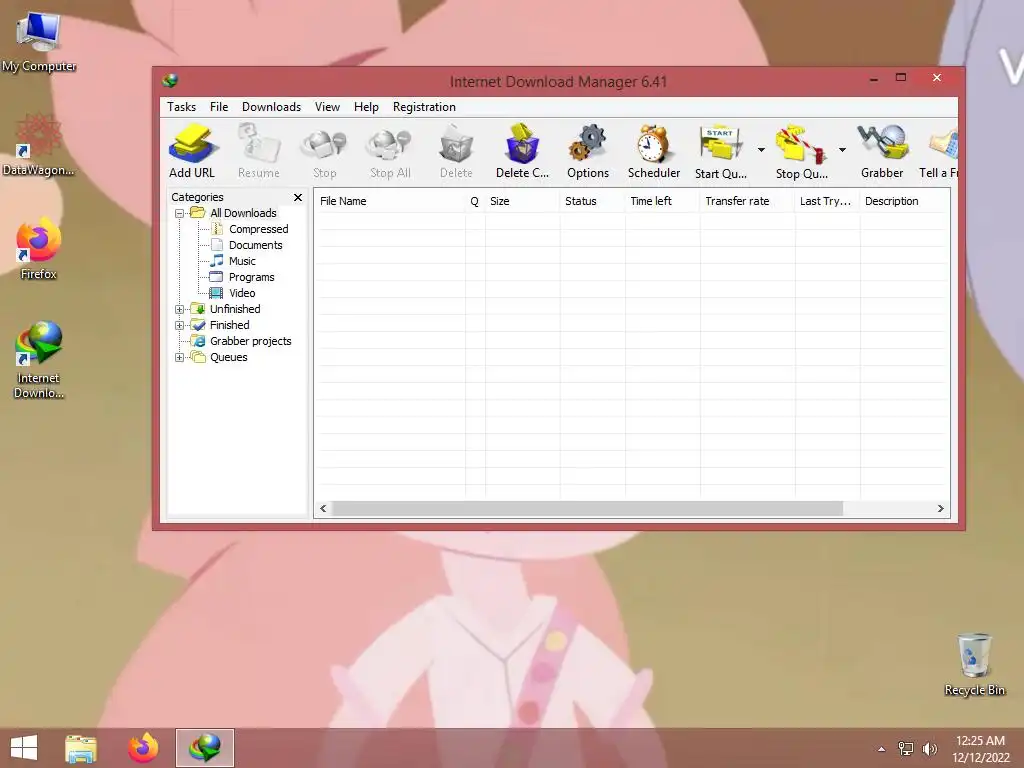Select the Programs category

pyautogui.click(x=251, y=278)
